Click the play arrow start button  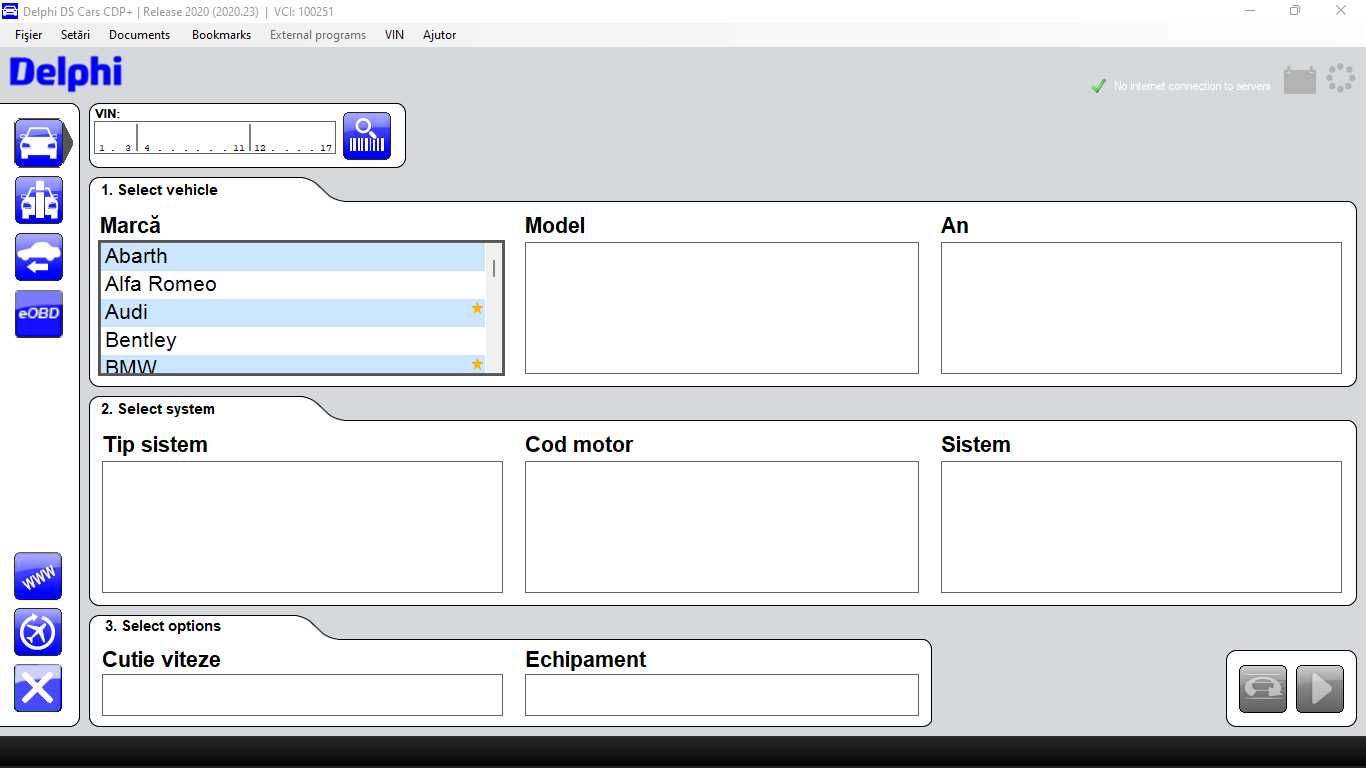pyautogui.click(x=1320, y=689)
